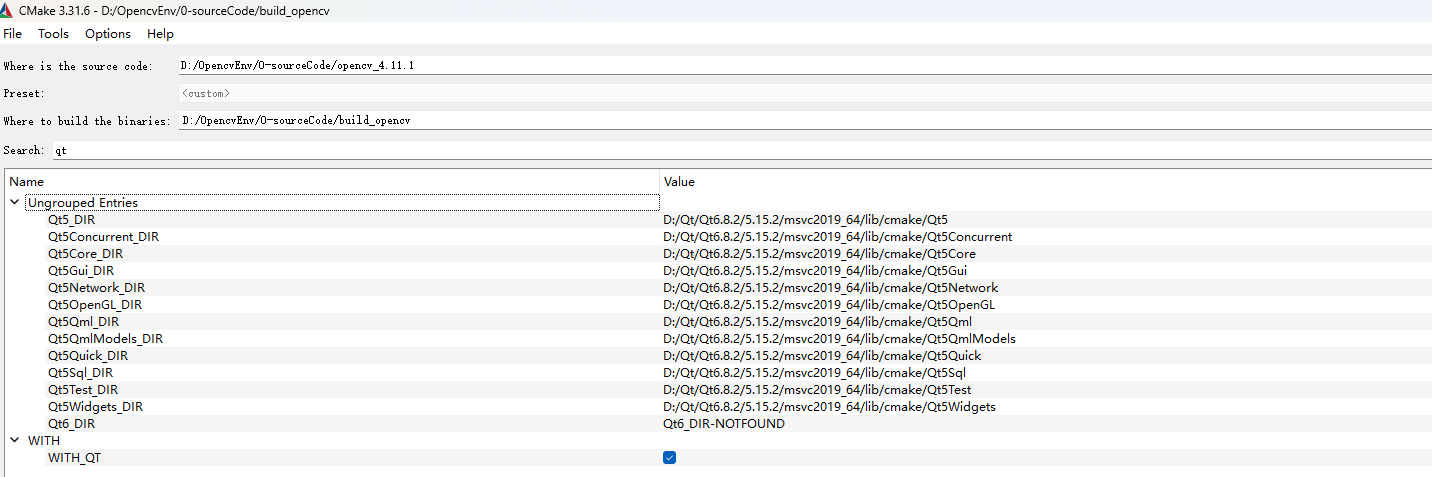Select the Qt5OpenGL_DIR entry
This screenshot has height=477, width=1432.
pos(95,305)
